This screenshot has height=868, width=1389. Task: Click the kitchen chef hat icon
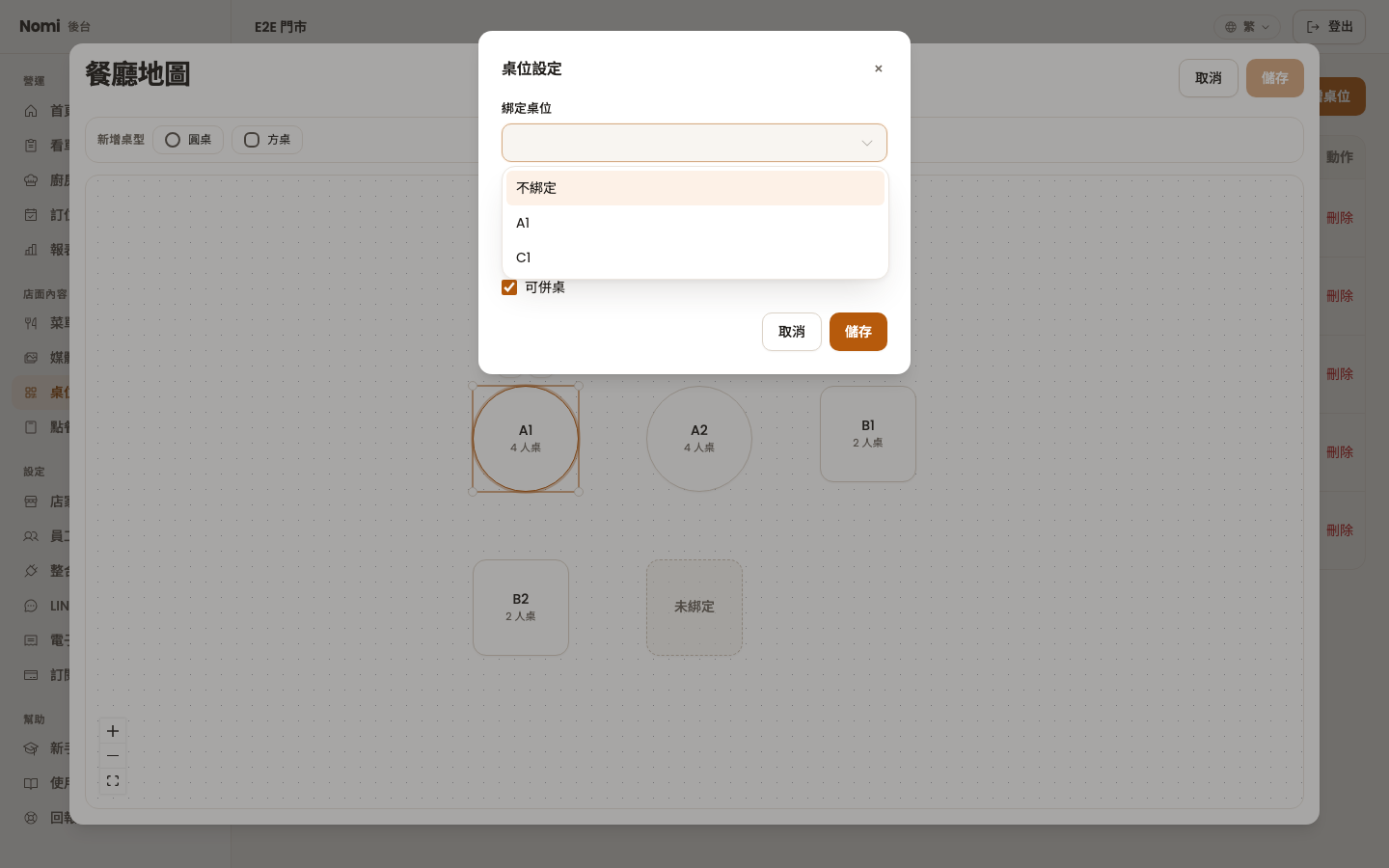tap(31, 180)
